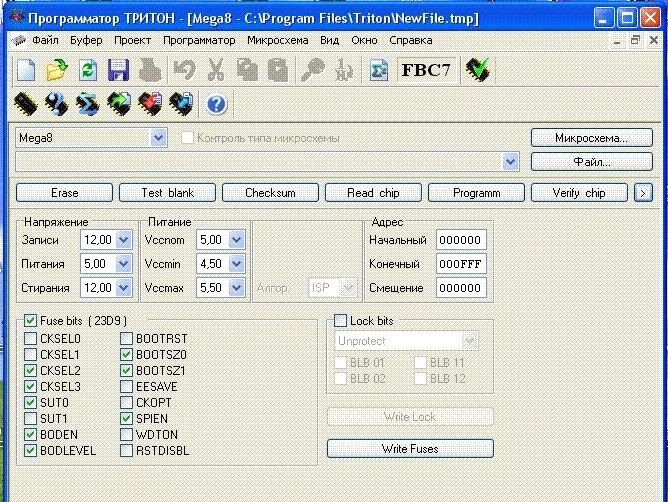Click the chip with blue arrow icon
This screenshot has width=668, height=502.
click(x=181, y=104)
